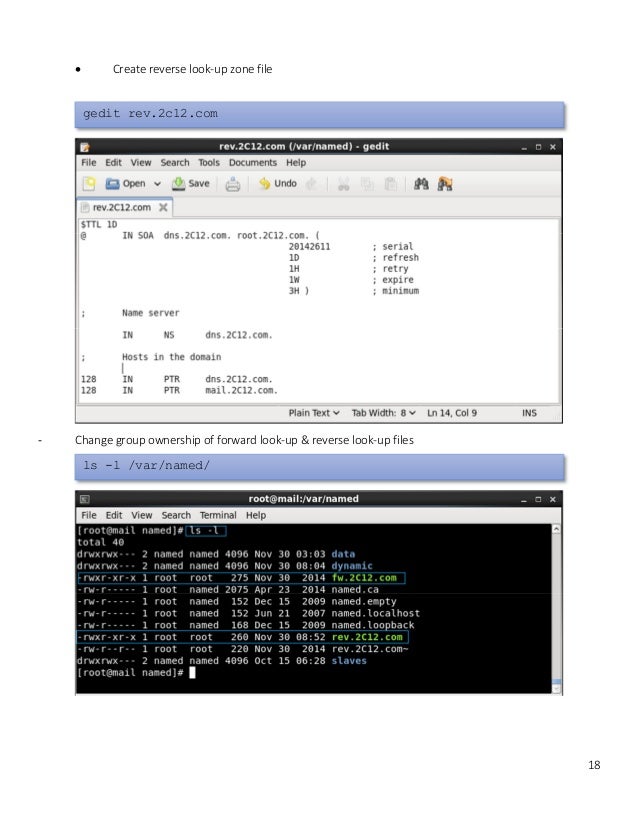Open the terminal Search menu
638x826 pixels.
176,515
